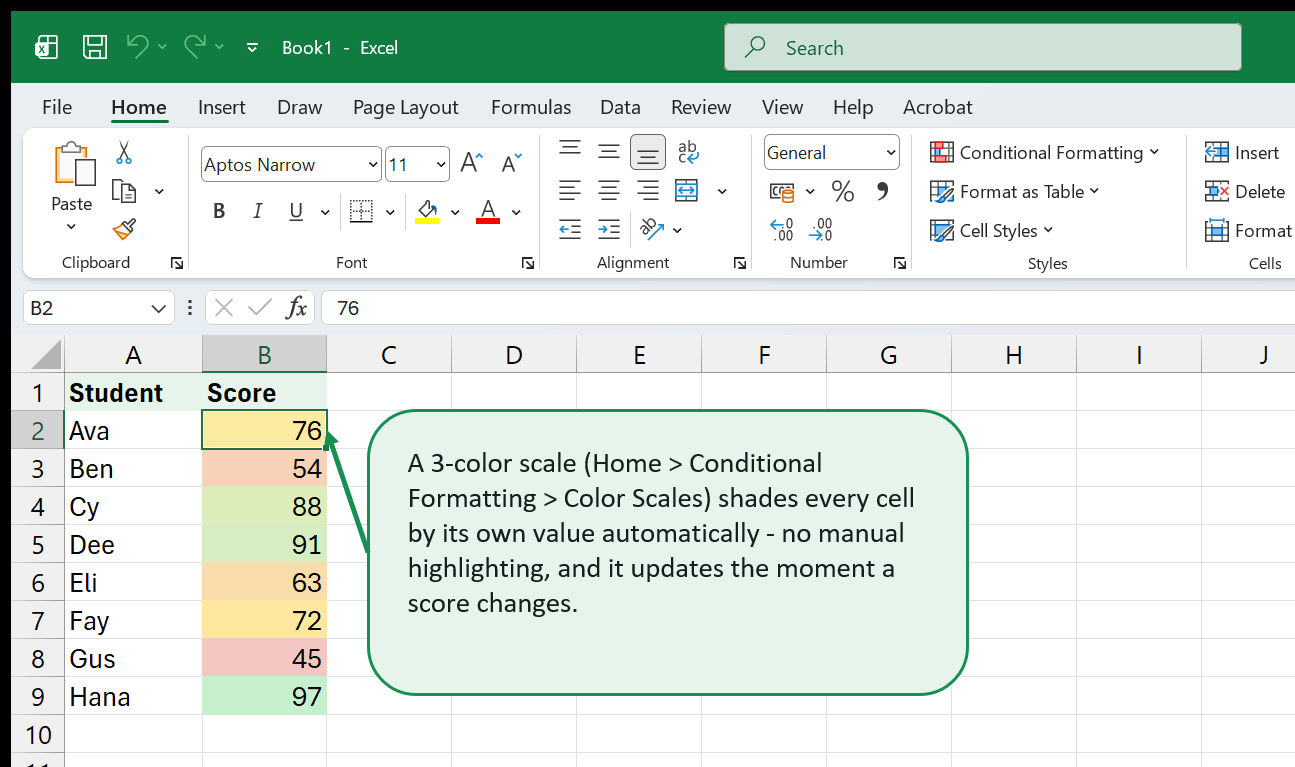Apply Comma Style
Image resolution: width=1295 pixels, height=767 pixels.
point(882,190)
